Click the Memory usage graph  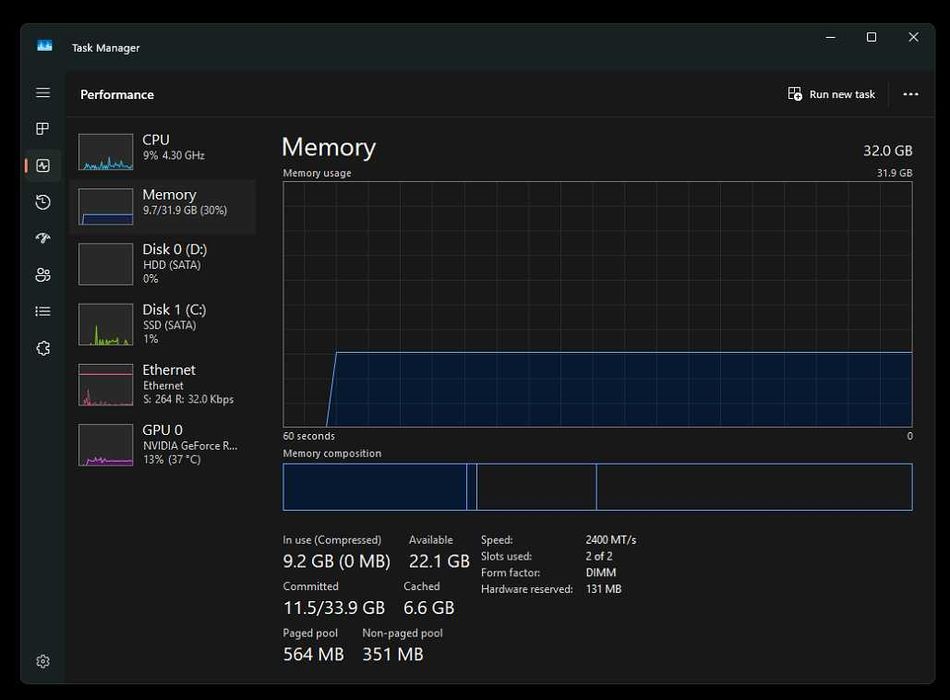pyautogui.click(x=597, y=304)
